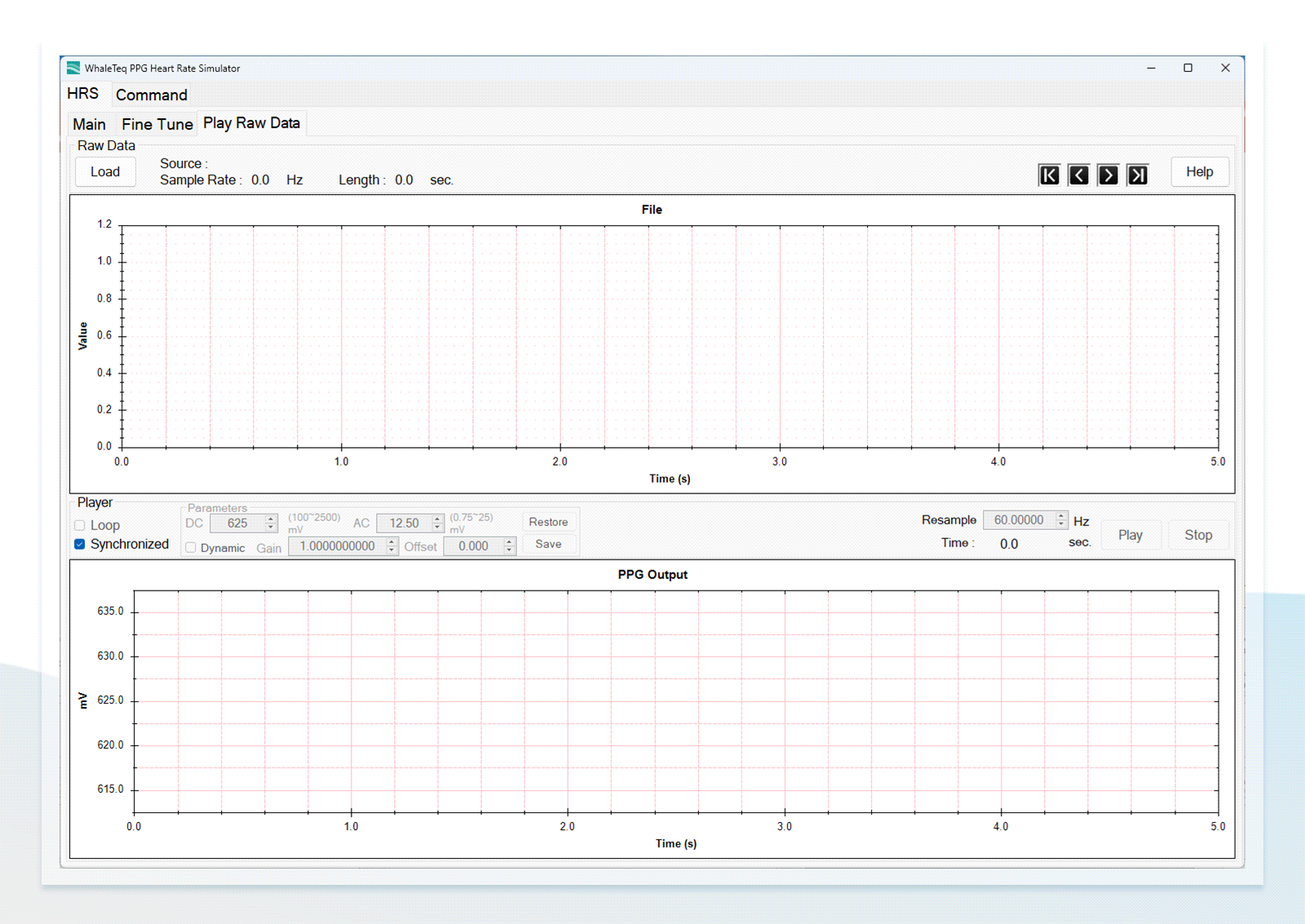Click the Gain input field
This screenshot has height=924, width=1305.
(x=338, y=546)
